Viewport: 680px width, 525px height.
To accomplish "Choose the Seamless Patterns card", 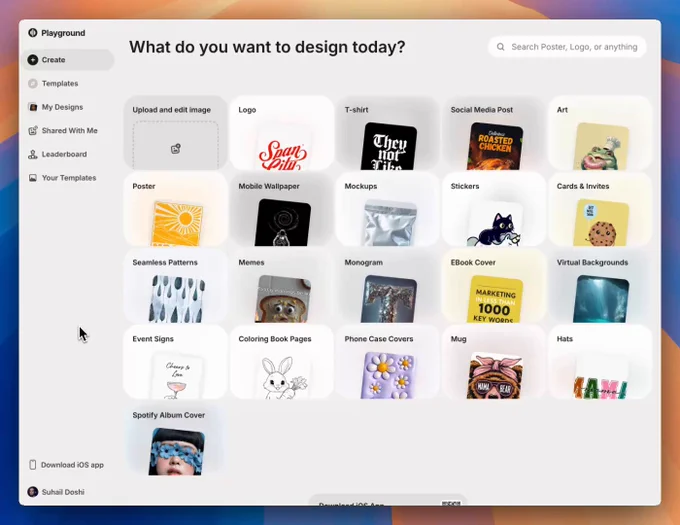I will pos(176,285).
